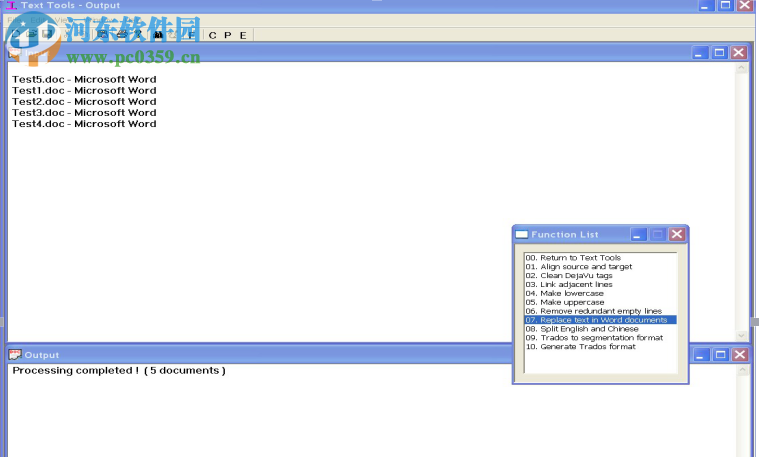Select 01. Align source and target
This screenshot has height=457, width=759.
pos(600,267)
